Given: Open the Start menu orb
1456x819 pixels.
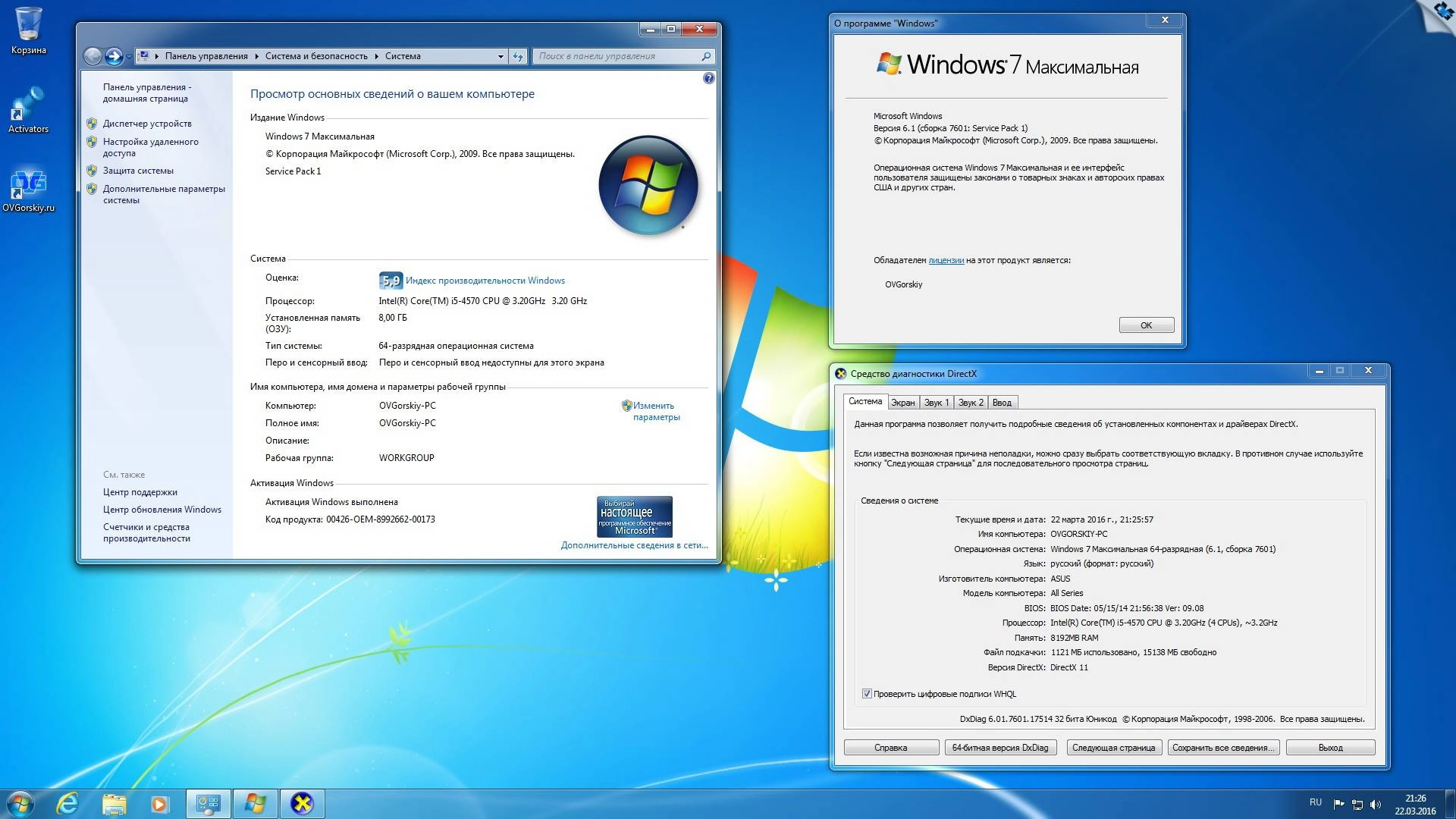Looking at the screenshot, I should click(x=20, y=803).
